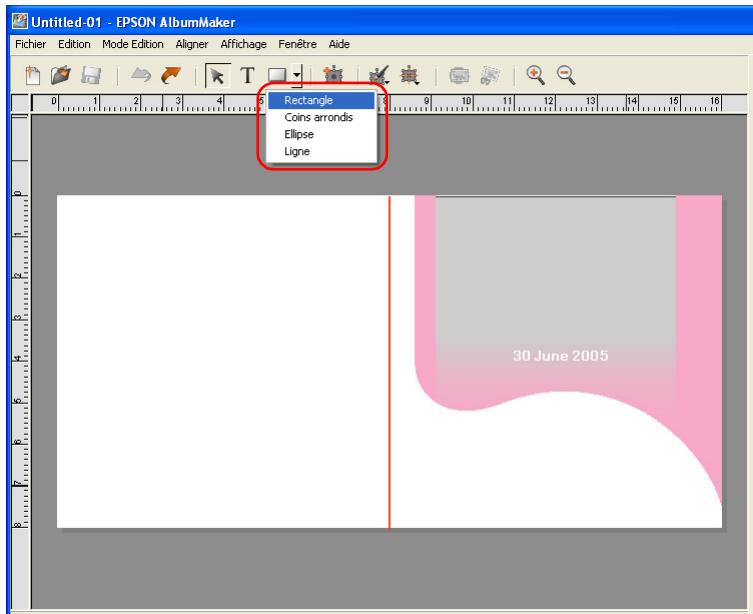This screenshot has height=614, width=753.
Task: Click the Open file icon
Action: click(x=61, y=75)
